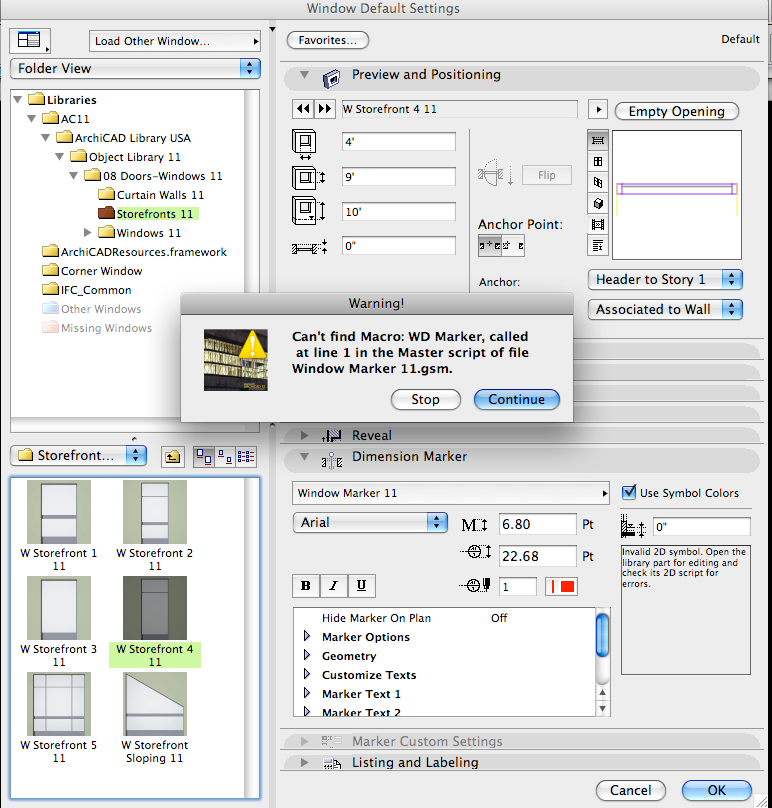
Task: Select Corner Window library folder
Action: pos(93,271)
